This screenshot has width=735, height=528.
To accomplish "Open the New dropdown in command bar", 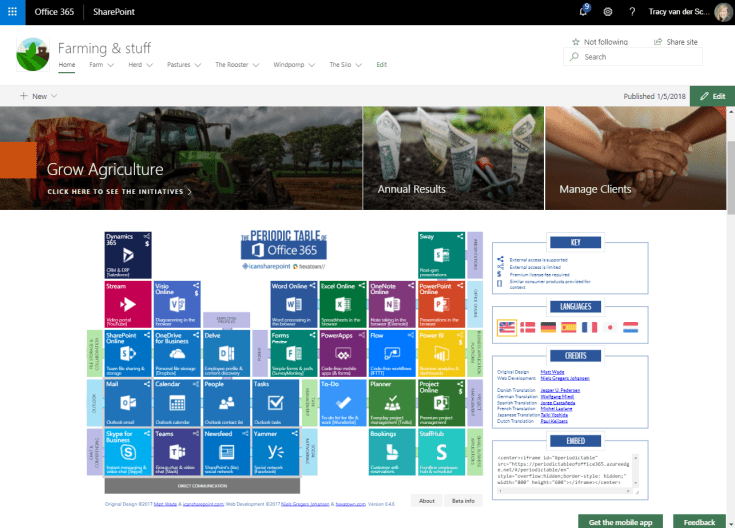I will 38,96.
